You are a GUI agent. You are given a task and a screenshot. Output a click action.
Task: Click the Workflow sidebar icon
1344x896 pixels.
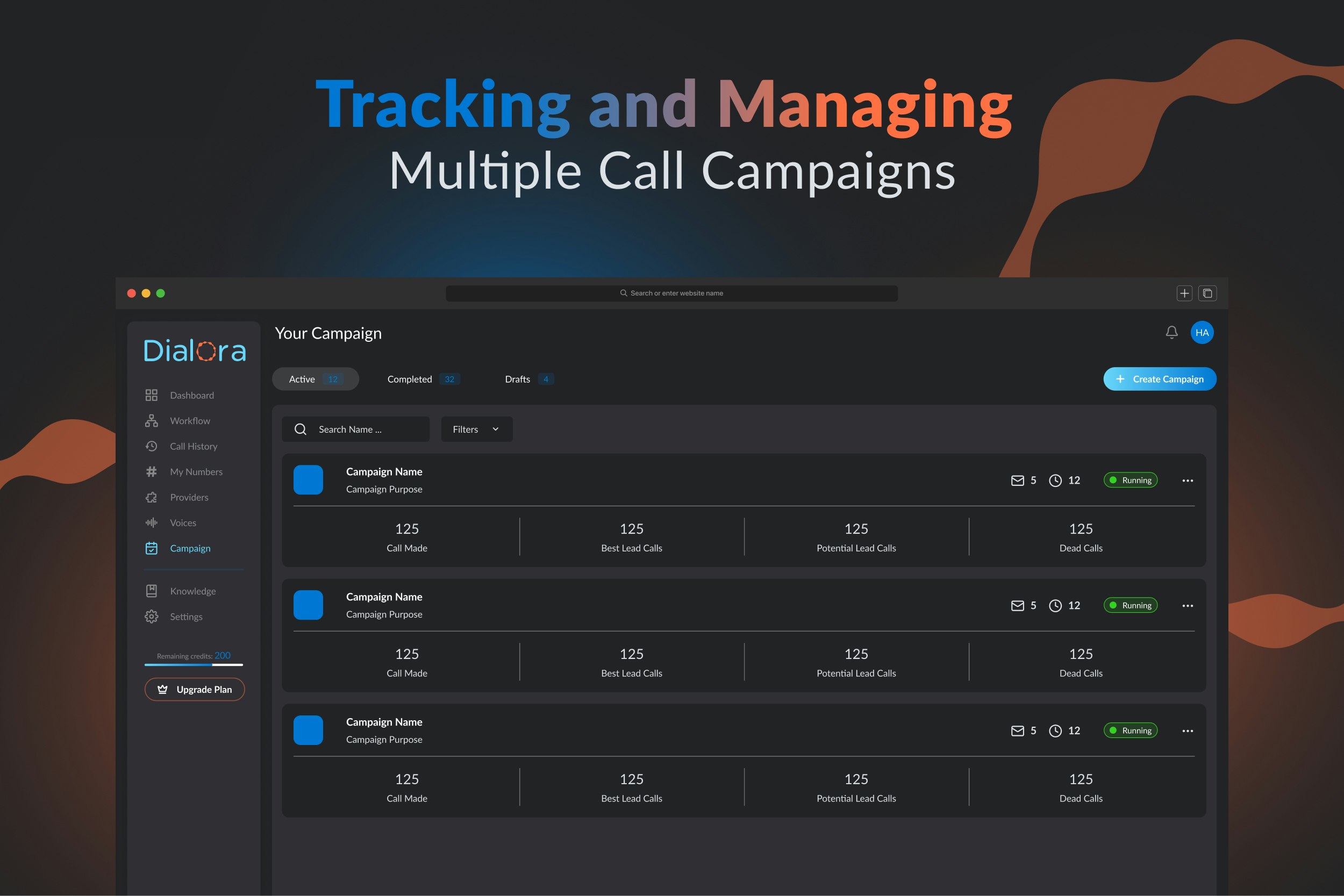click(x=152, y=420)
